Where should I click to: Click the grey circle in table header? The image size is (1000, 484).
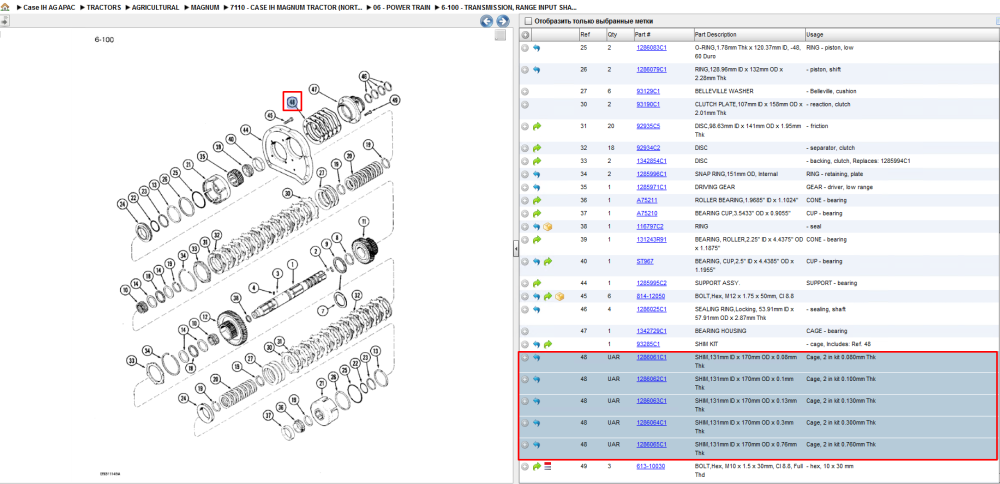click(526, 34)
